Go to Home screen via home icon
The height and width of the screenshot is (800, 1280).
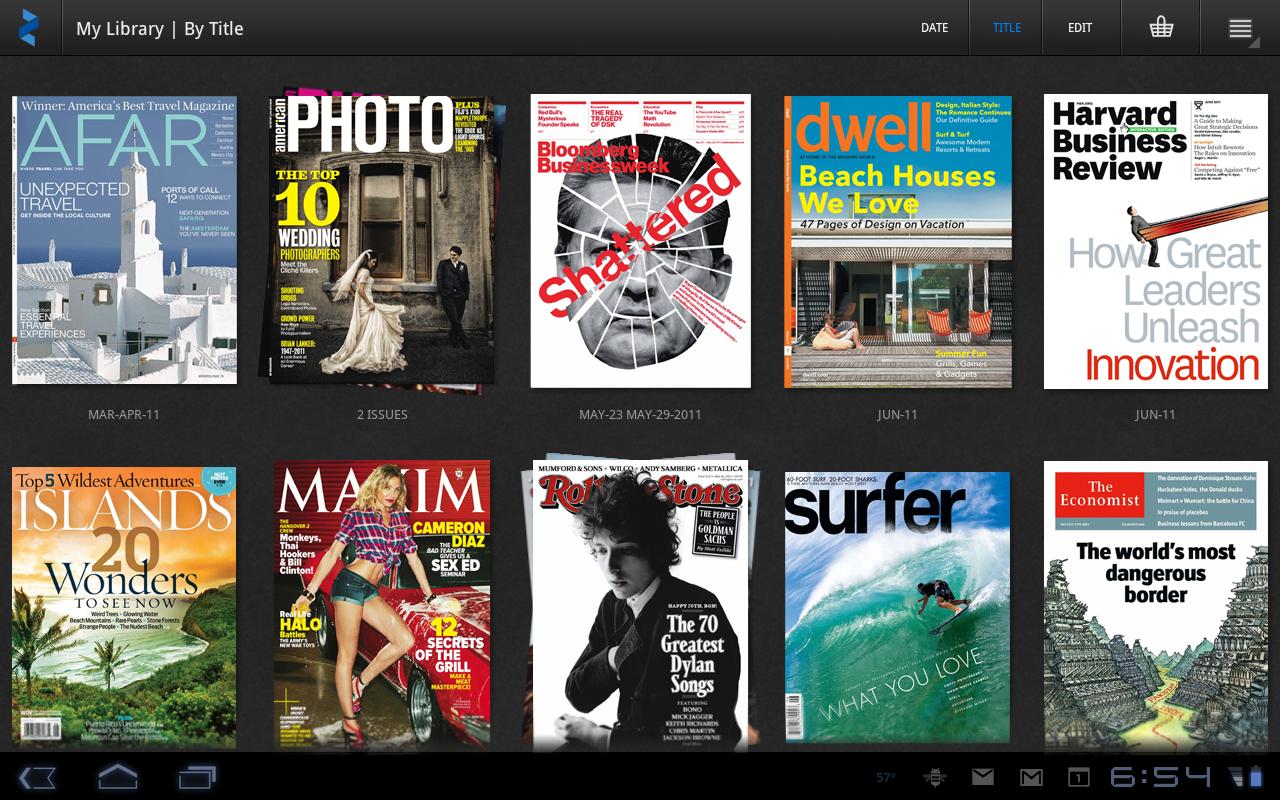[117, 776]
